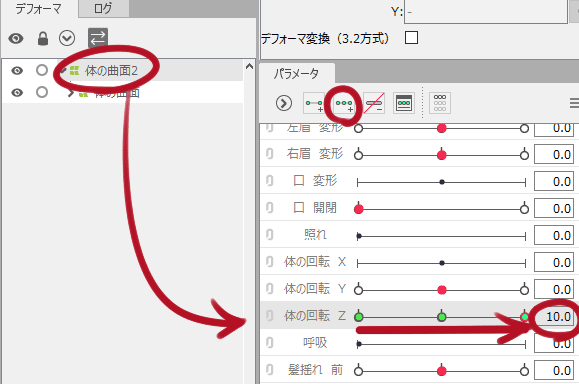Select the 髪揺れ 前 parameter name
This screenshot has width=579, height=384.
click(315, 370)
